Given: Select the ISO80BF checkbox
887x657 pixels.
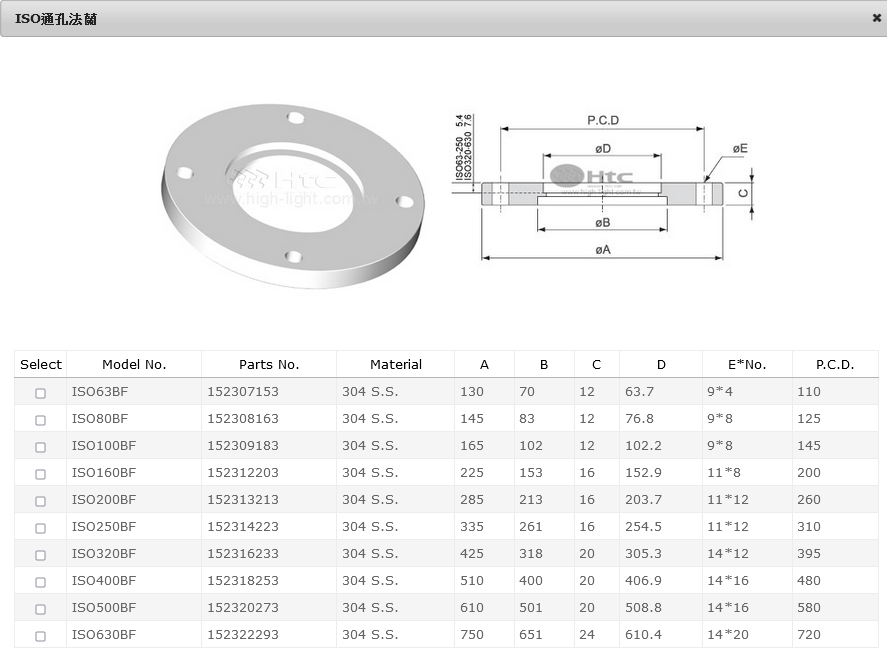Looking at the screenshot, I should point(41,420).
